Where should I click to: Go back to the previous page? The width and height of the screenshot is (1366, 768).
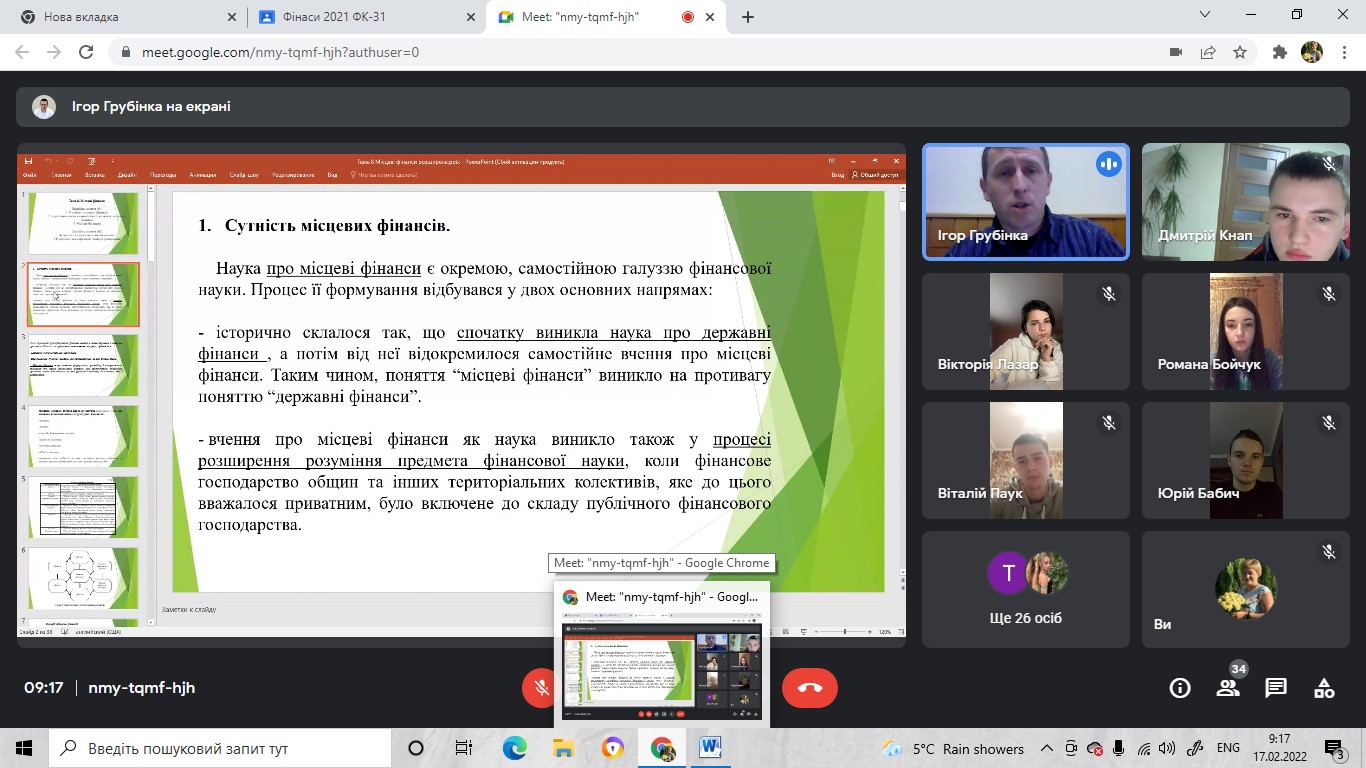coord(24,53)
